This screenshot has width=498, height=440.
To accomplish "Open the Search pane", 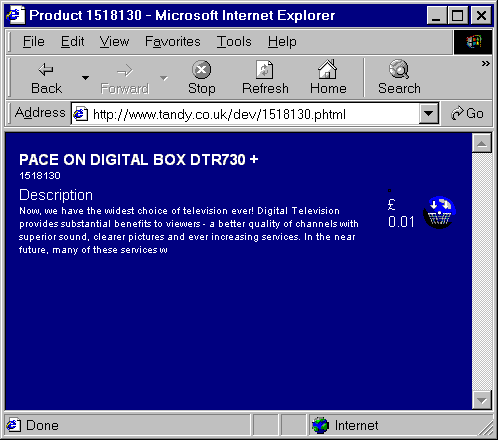I will pos(399,78).
